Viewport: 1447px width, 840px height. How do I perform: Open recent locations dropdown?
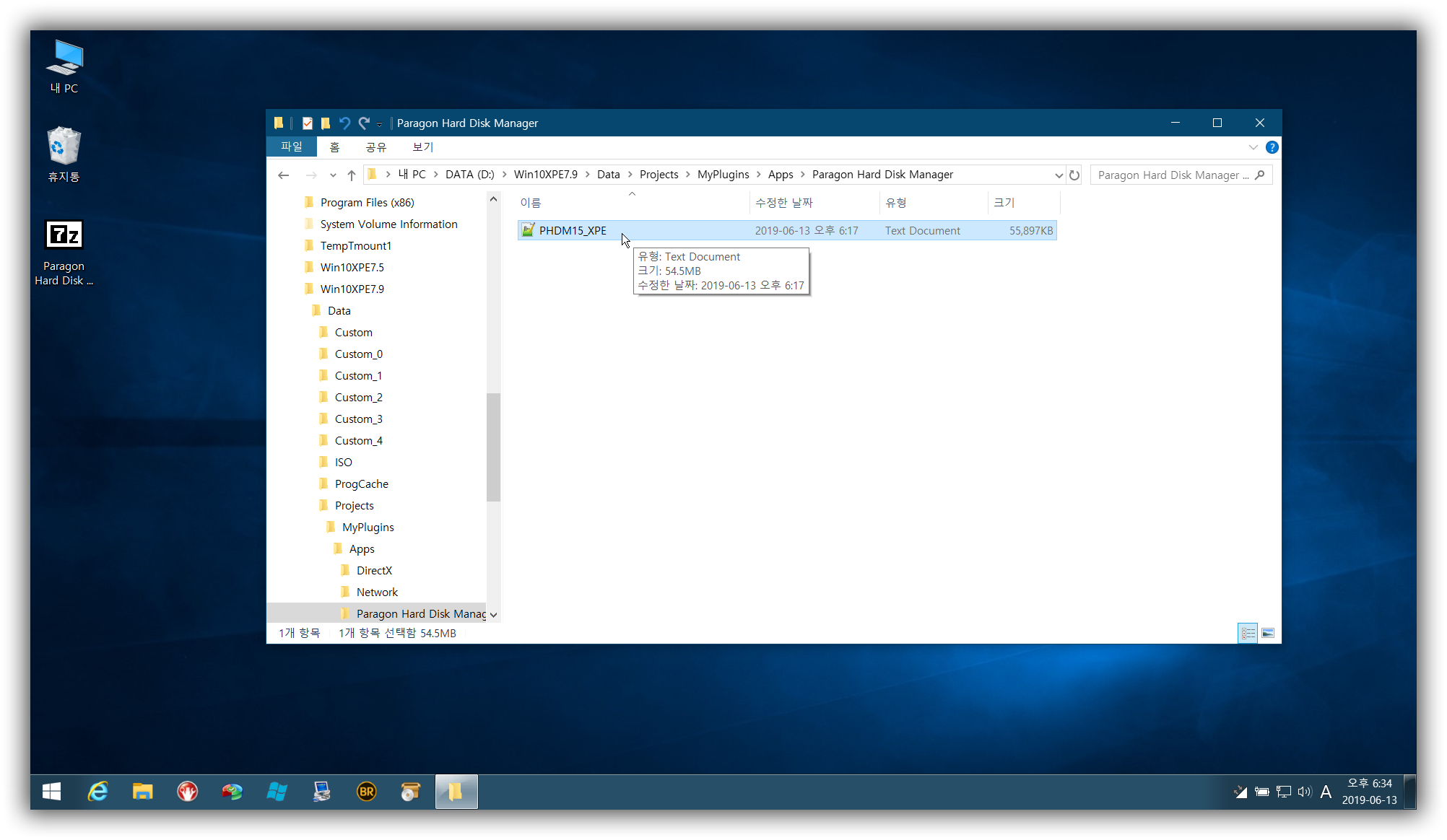click(333, 175)
